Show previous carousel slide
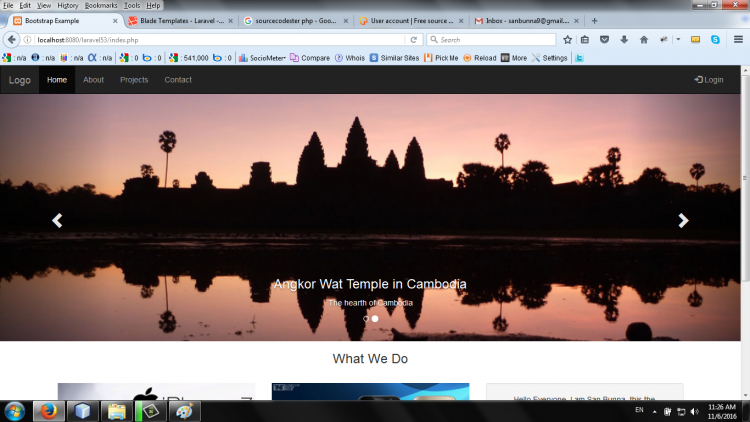 point(57,221)
